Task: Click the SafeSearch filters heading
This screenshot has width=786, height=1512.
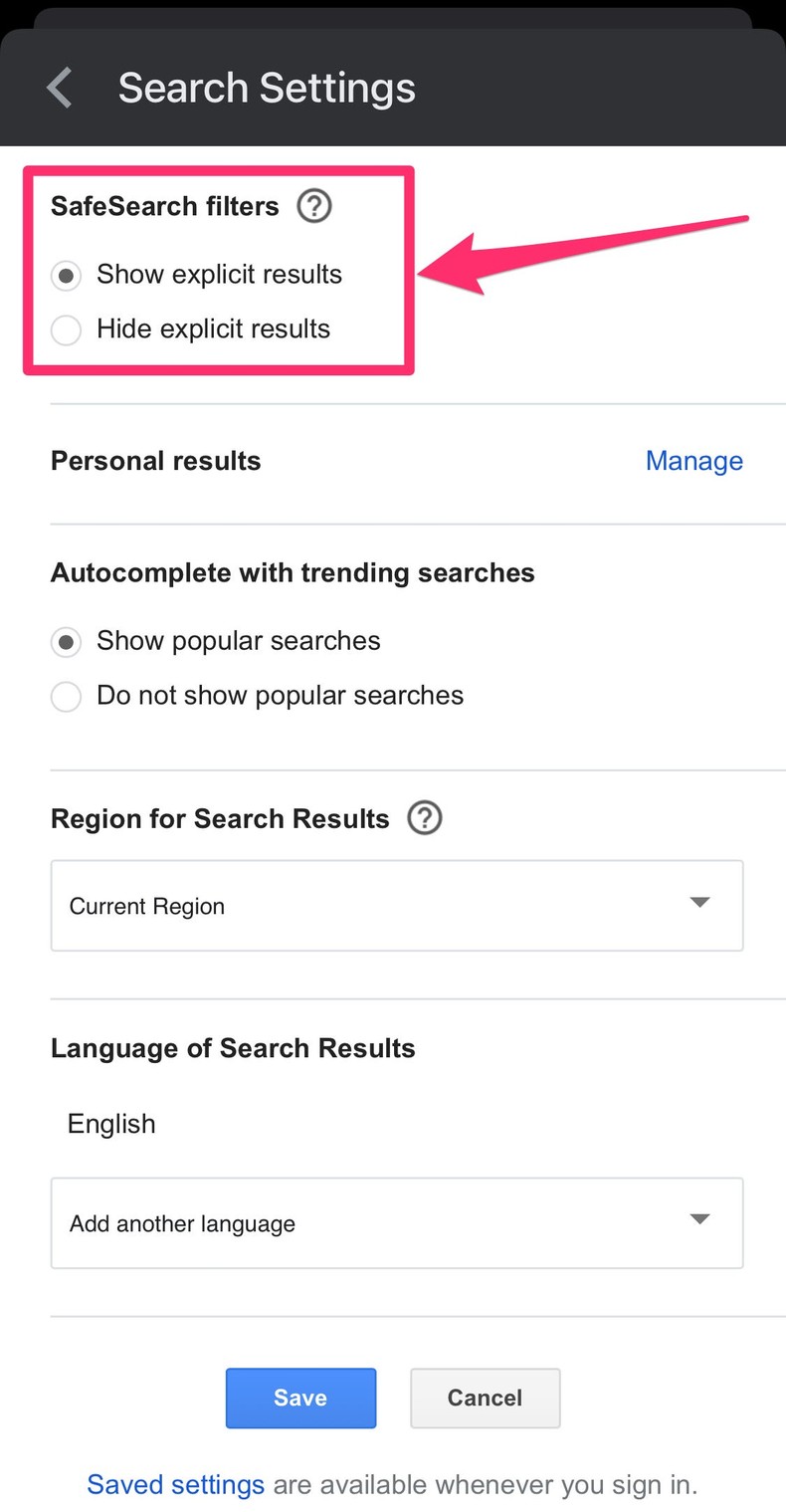Action: click(x=164, y=206)
